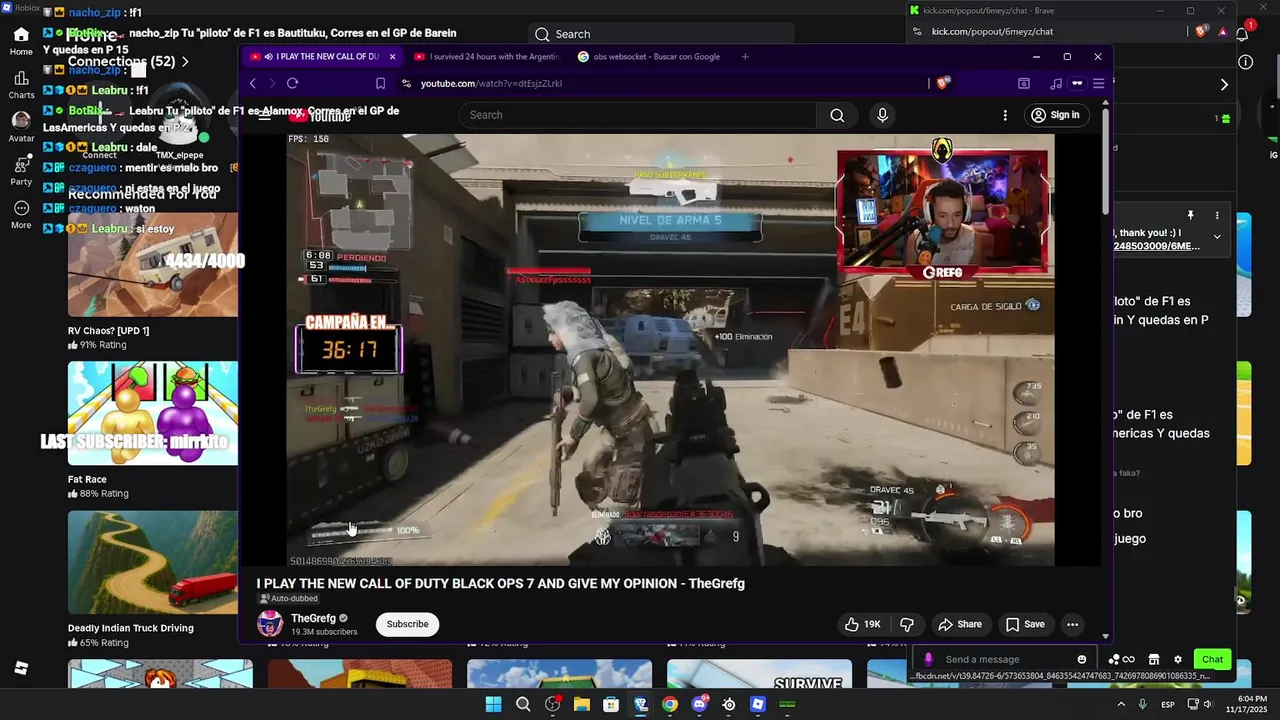Screen dimensions: 1280x720
Task: Subscribe to TheGrefg
Action: pos(407,624)
